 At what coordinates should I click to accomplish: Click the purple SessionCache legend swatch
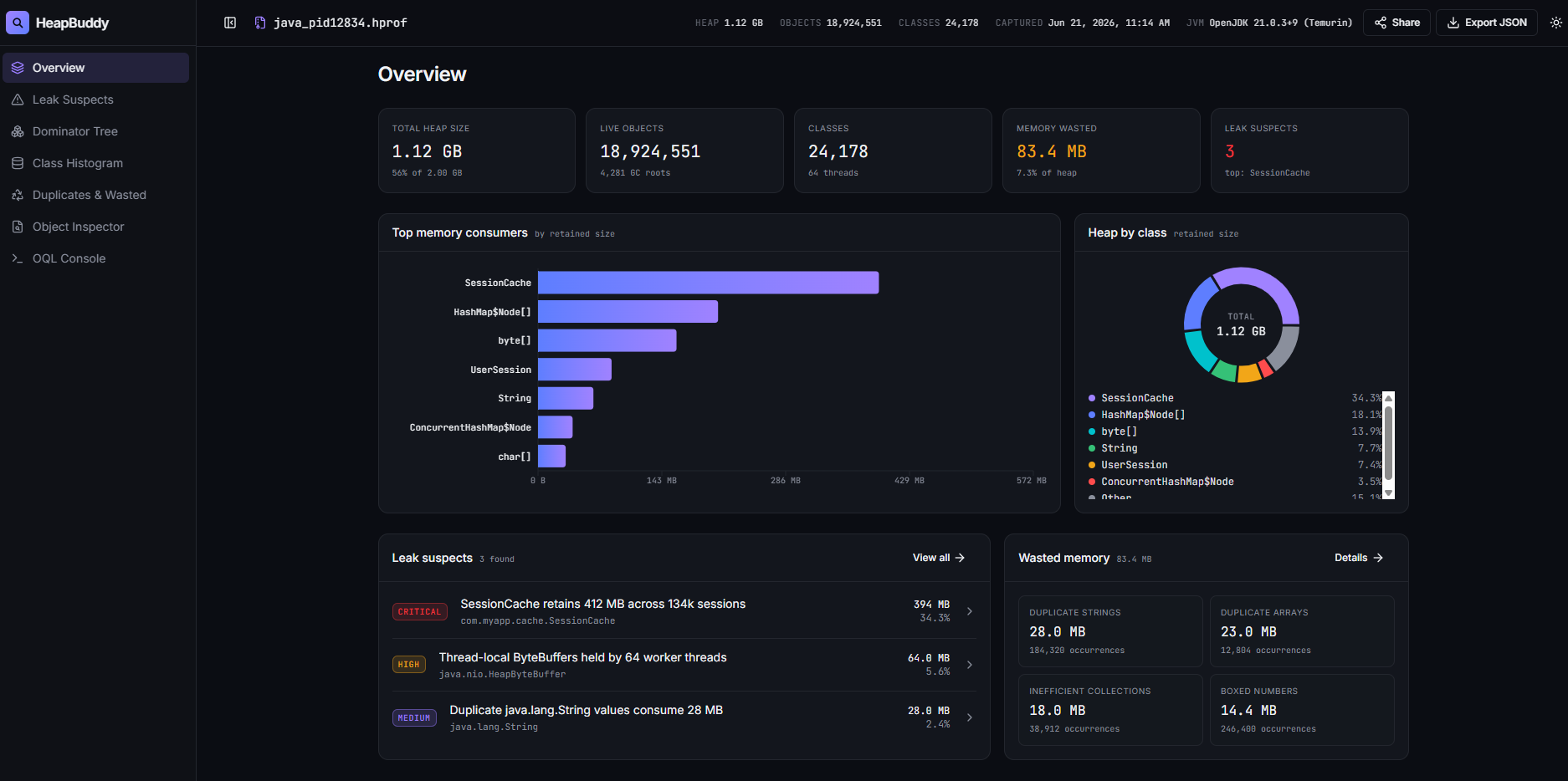[1092, 398]
